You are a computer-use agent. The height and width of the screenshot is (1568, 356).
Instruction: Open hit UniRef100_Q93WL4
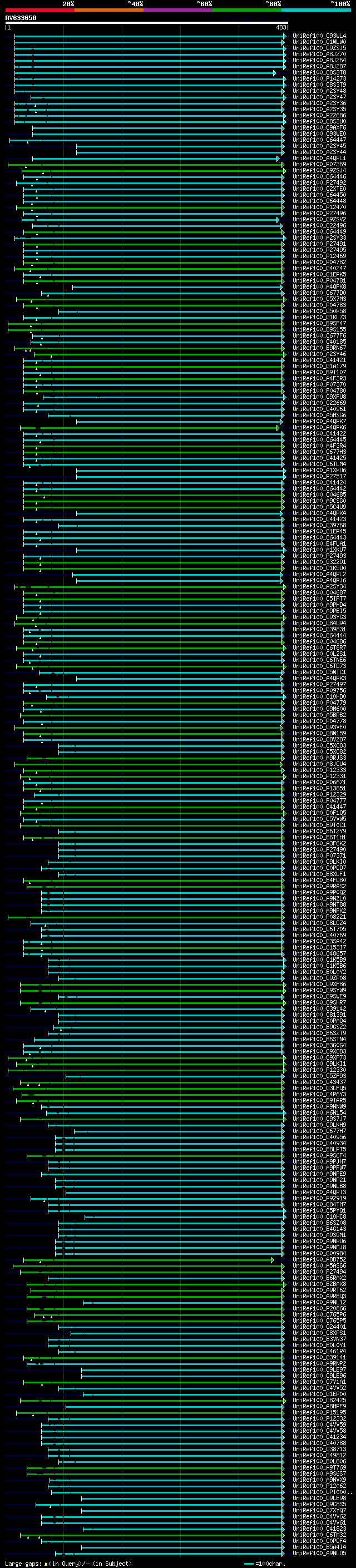pyautogui.click(x=319, y=36)
